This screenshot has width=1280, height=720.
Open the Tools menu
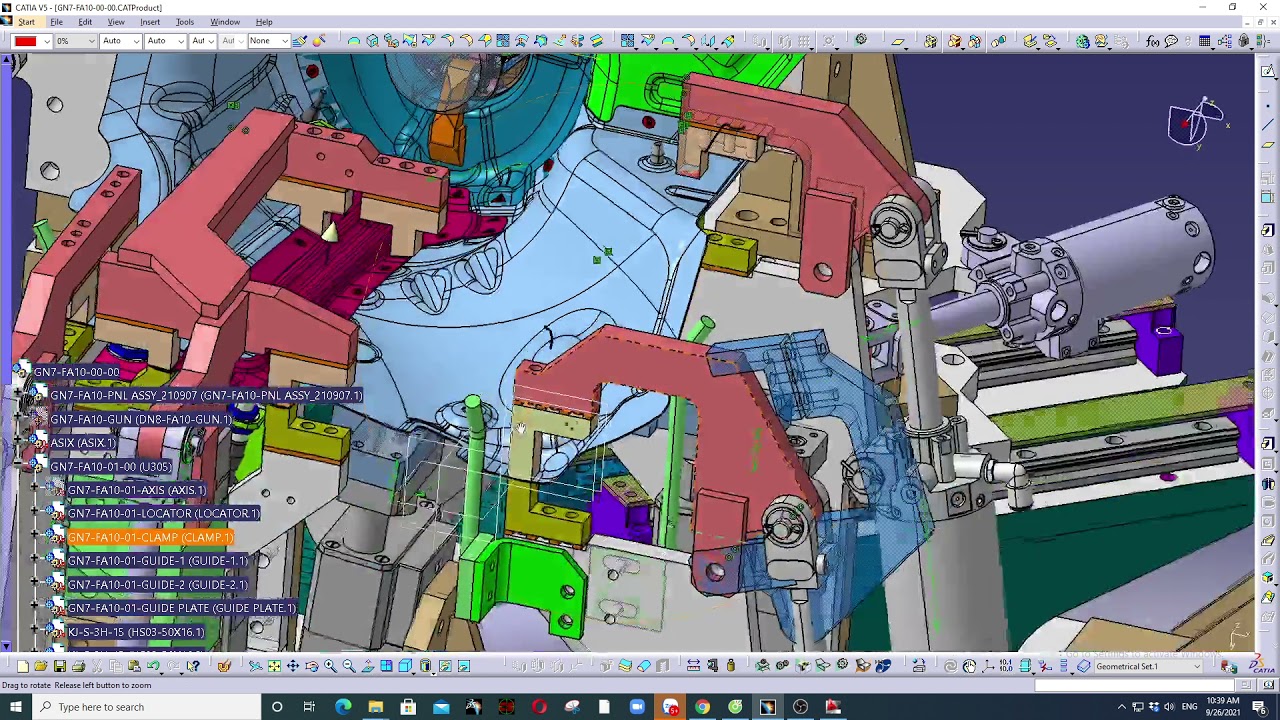pos(185,22)
